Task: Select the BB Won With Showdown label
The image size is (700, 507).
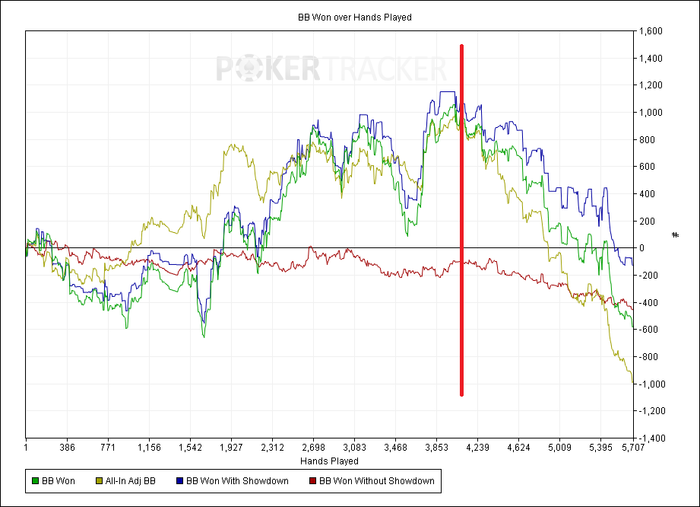Action: point(238,481)
